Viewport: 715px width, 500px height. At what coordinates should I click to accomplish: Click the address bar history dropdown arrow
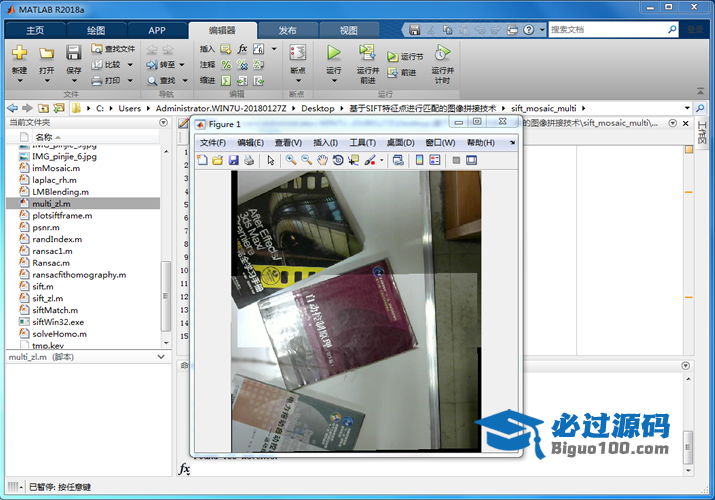(687, 108)
